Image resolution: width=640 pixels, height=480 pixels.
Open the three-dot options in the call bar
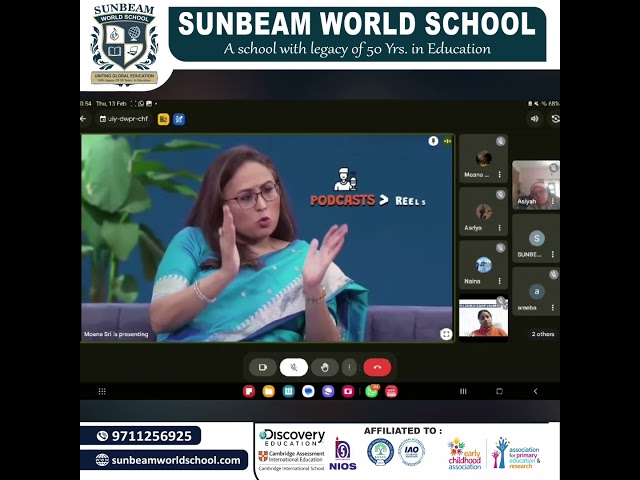(349, 367)
